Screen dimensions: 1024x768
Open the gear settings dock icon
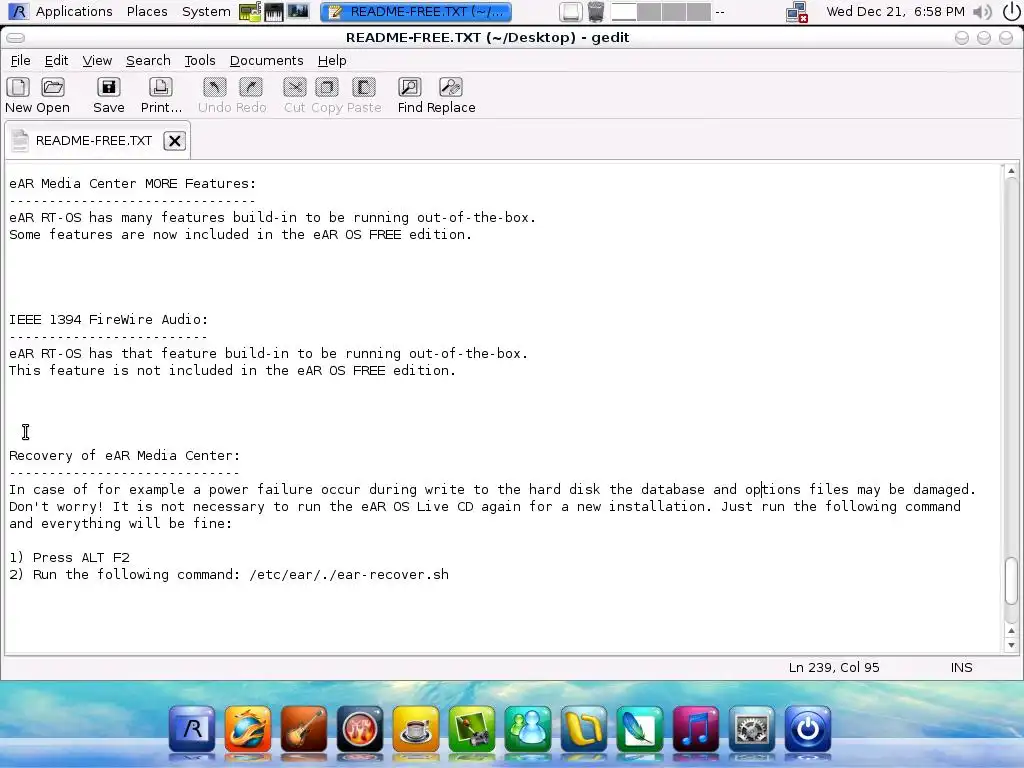pyautogui.click(x=752, y=729)
